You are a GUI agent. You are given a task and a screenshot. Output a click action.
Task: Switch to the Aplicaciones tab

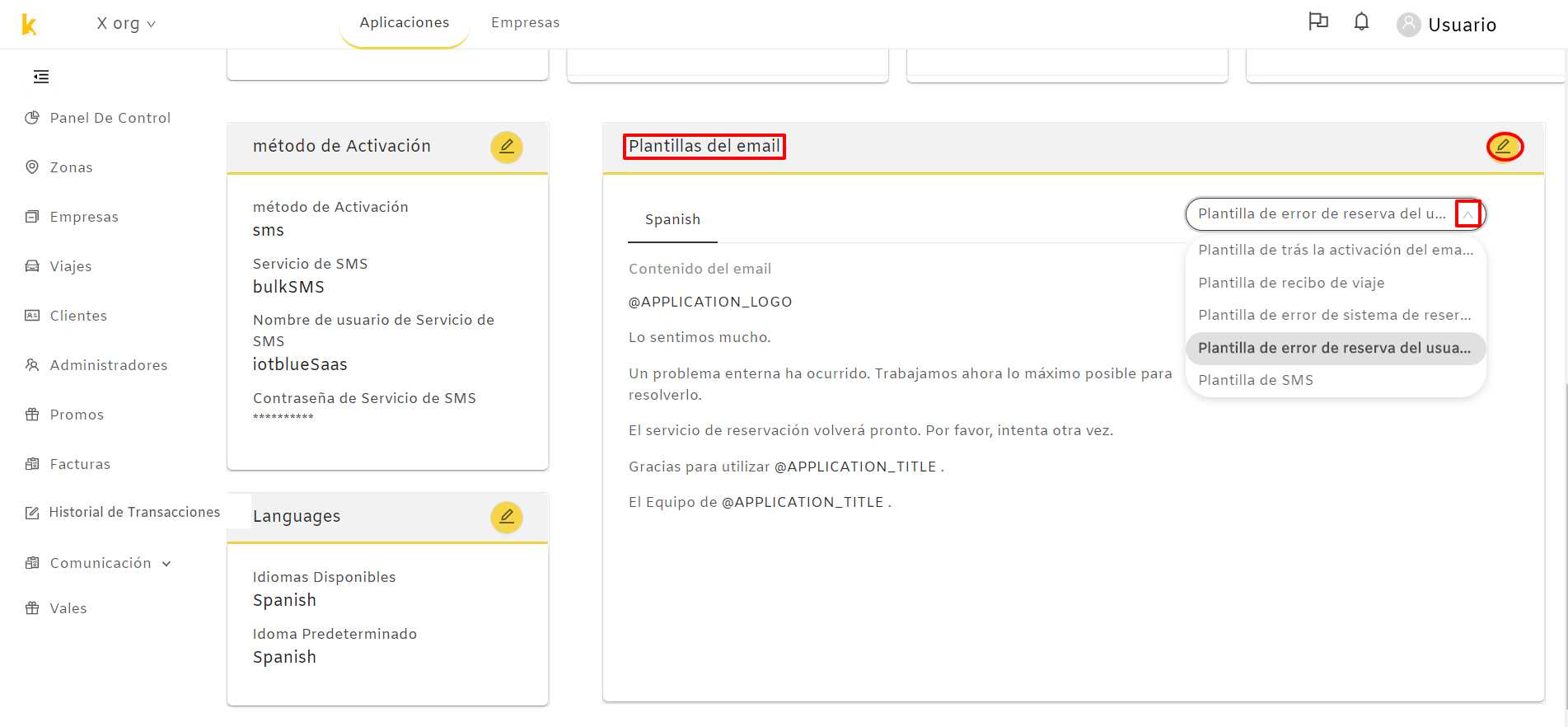pos(405,23)
